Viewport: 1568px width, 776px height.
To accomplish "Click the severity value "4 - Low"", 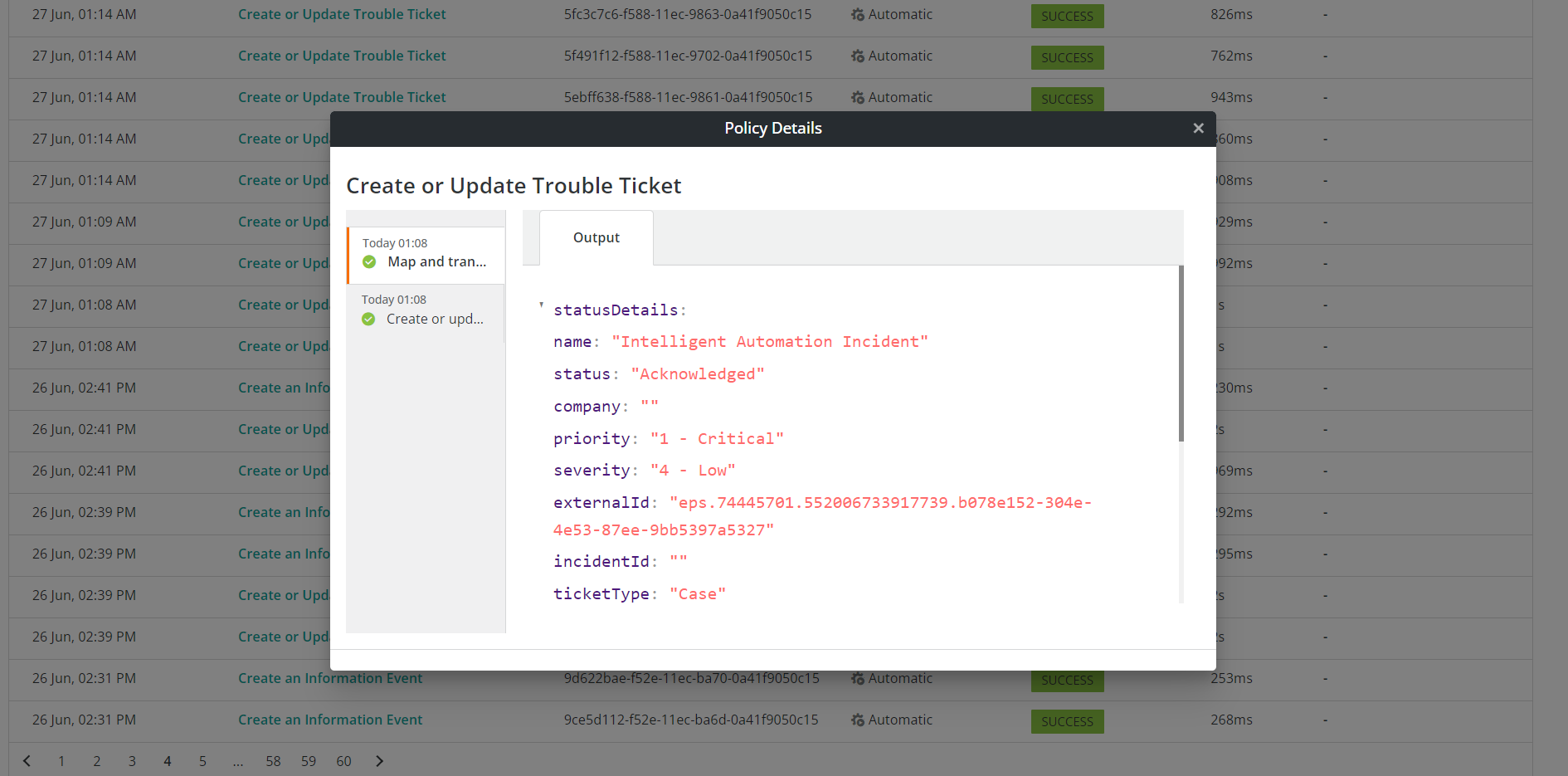I will tap(693, 471).
